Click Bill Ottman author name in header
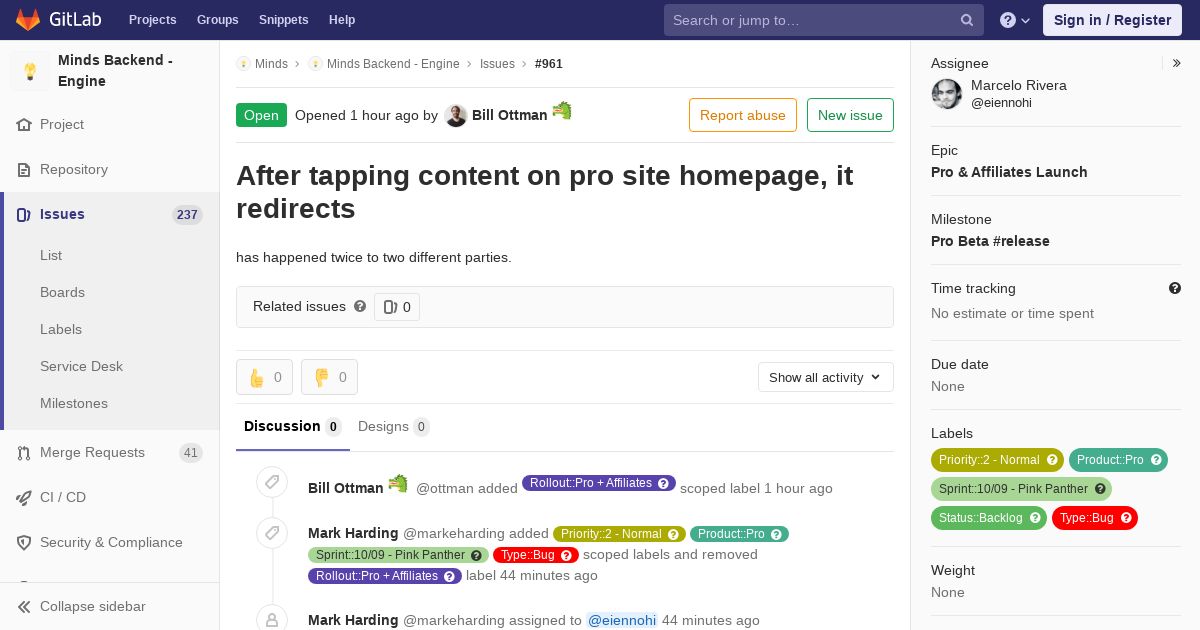Screen dimensions: 1200x630 pos(510,115)
